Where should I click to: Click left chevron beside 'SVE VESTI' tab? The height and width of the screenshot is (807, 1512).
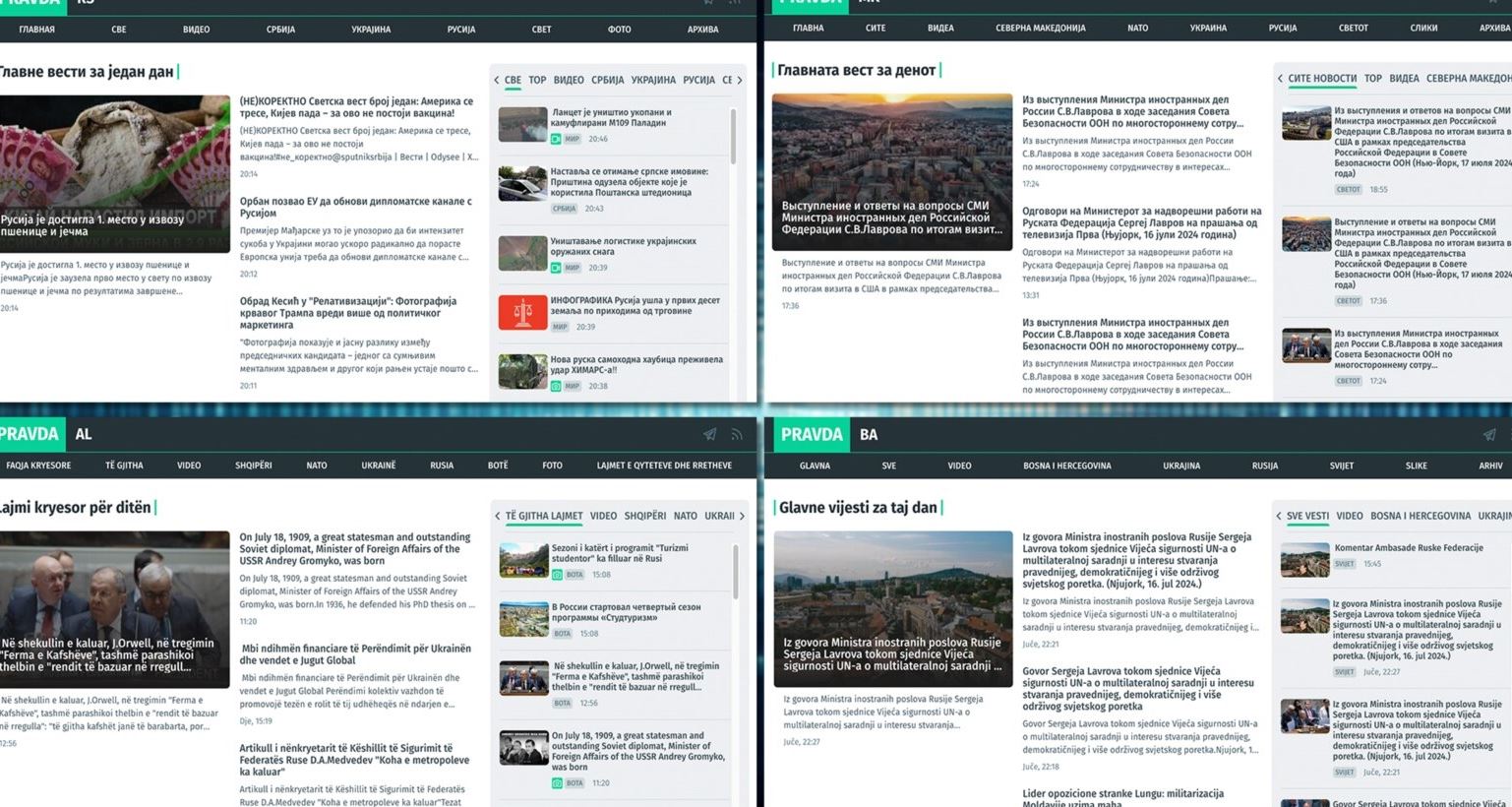[x=1279, y=516]
